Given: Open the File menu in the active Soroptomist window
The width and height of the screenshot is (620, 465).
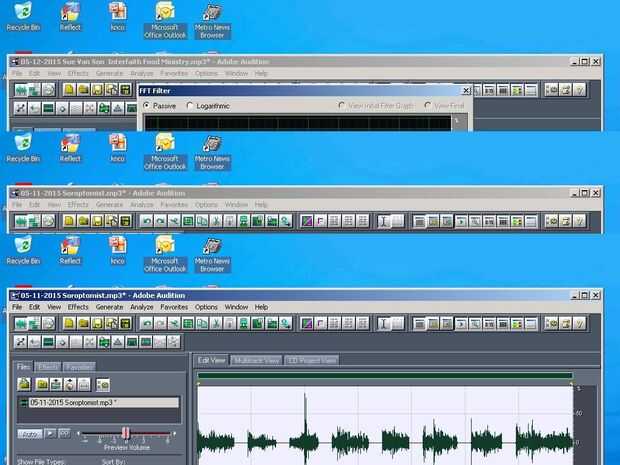Looking at the screenshot, I should click(x=17, y=307).
